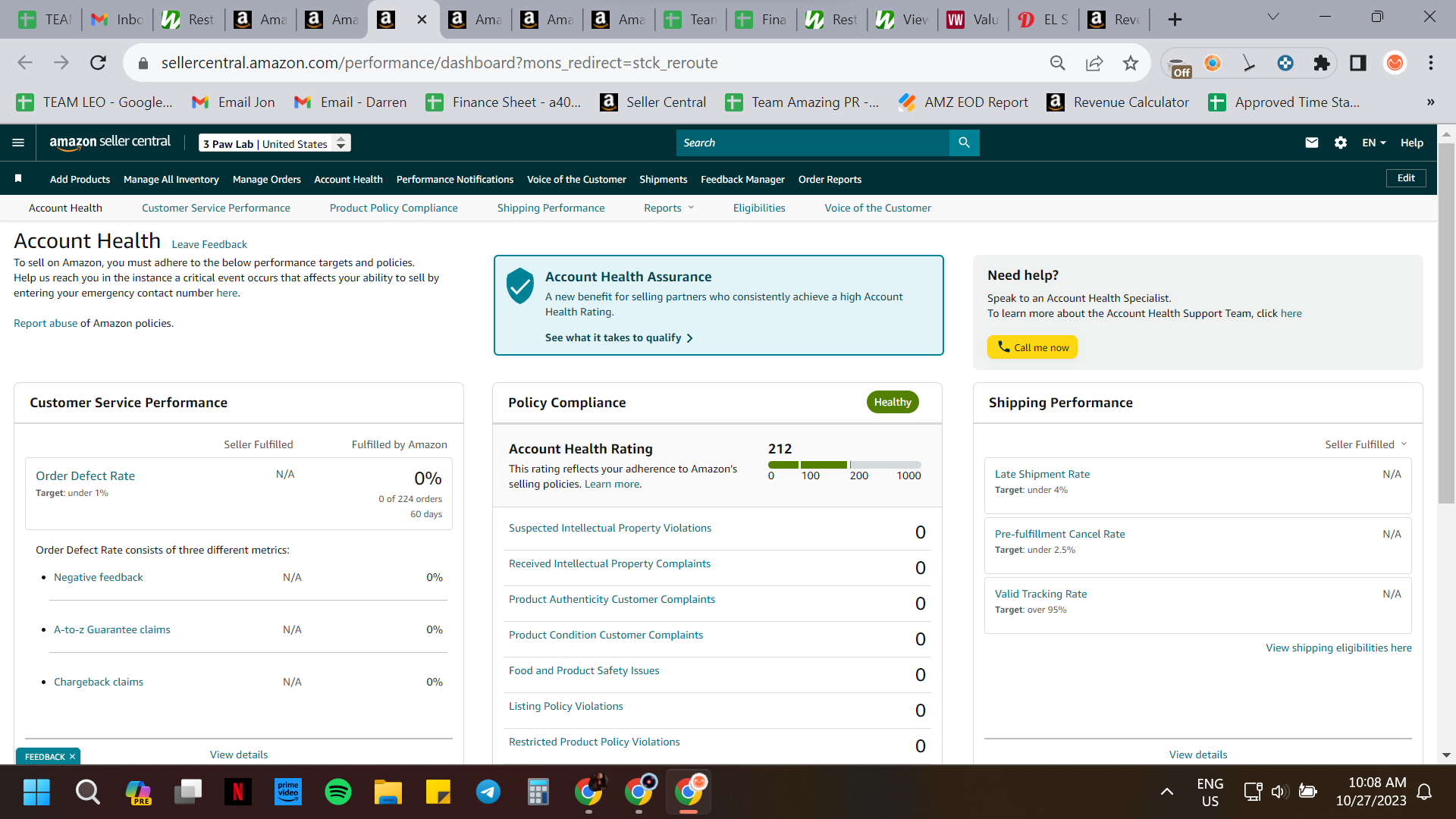The image size is (1456, 819).
Task: Open Suspected Intellectual Property Violations link
Action: (x=610, y=528)
